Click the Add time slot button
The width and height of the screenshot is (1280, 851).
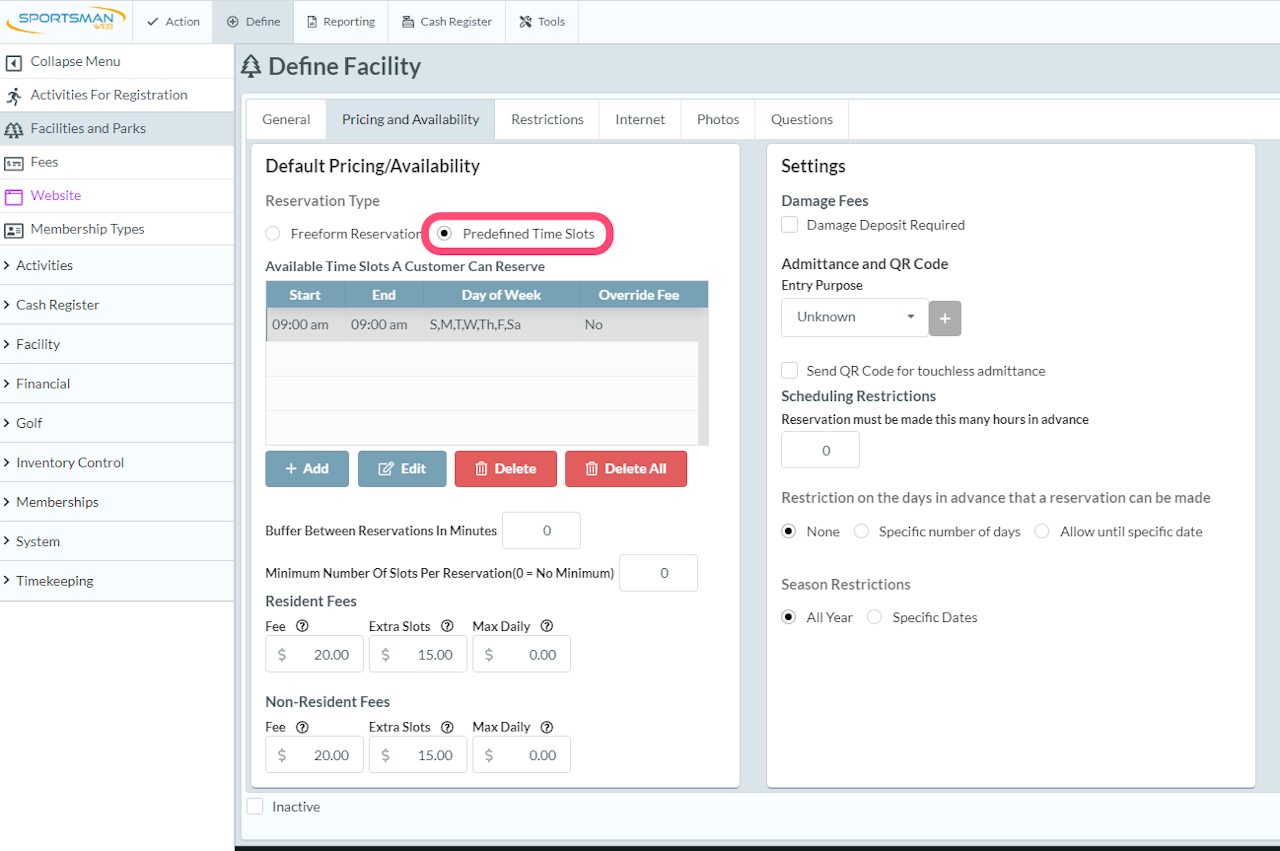point(307,469)
